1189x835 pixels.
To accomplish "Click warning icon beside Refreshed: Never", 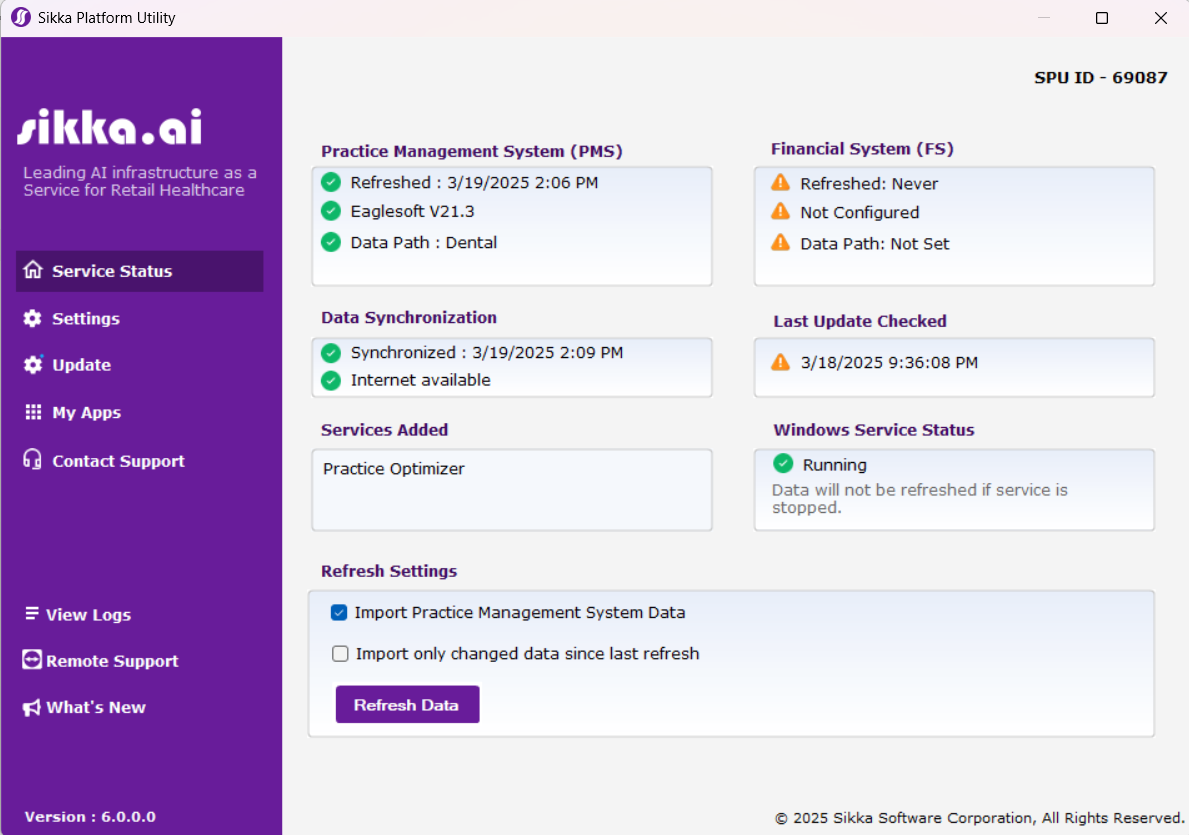I will 780,183.
